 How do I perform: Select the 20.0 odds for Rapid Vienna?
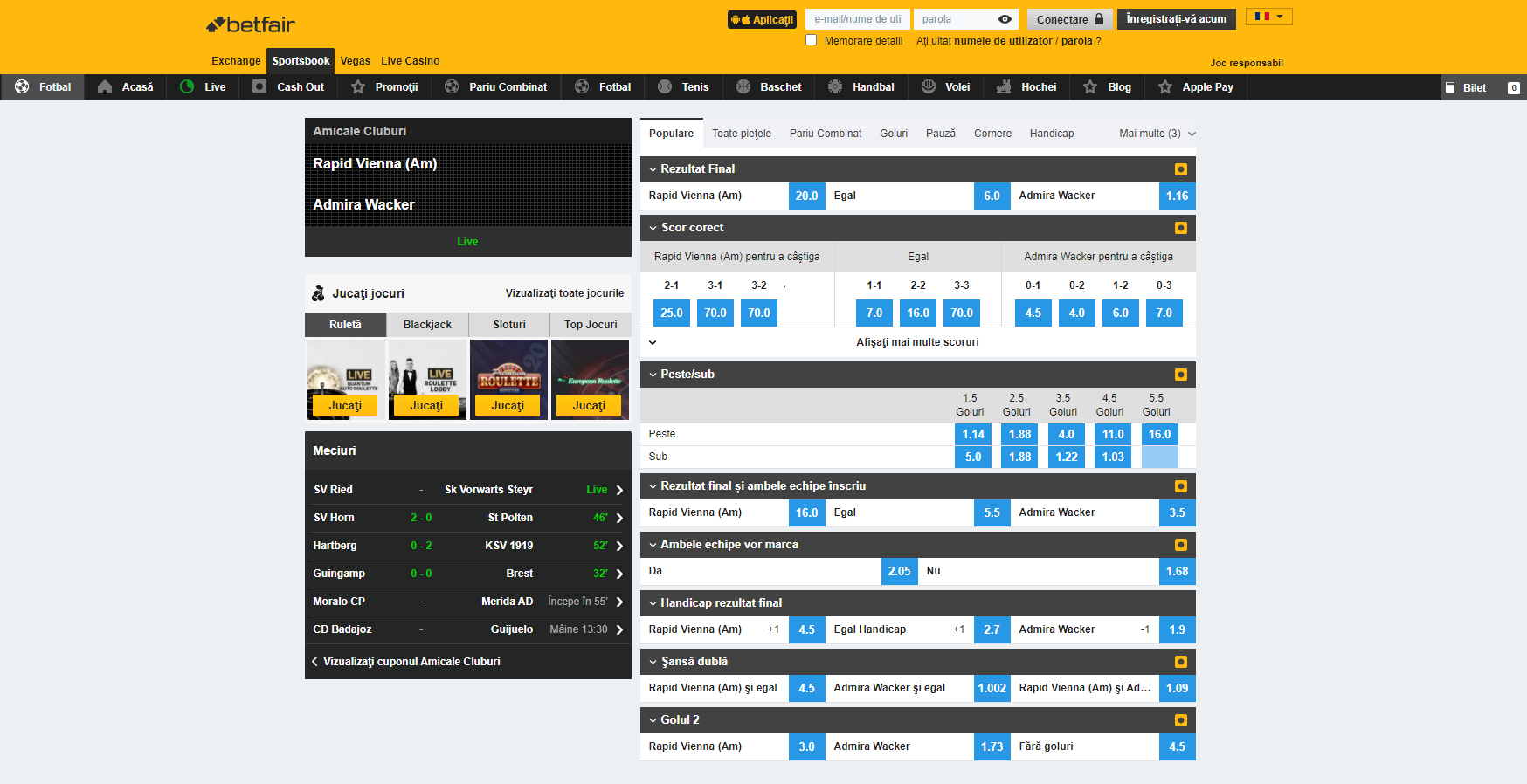806,196
